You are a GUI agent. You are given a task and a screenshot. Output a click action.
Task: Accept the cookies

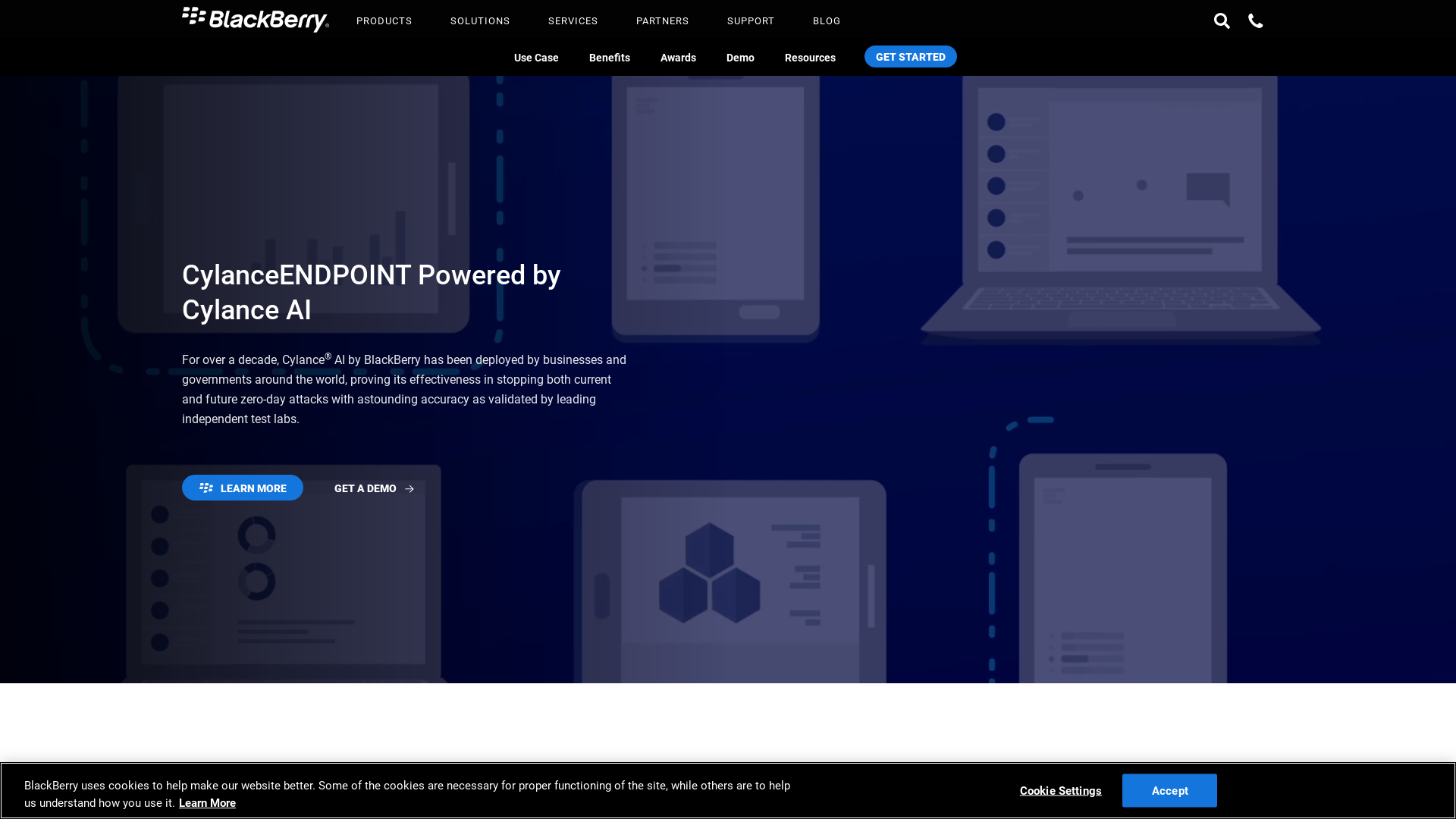click(1169, 790)
